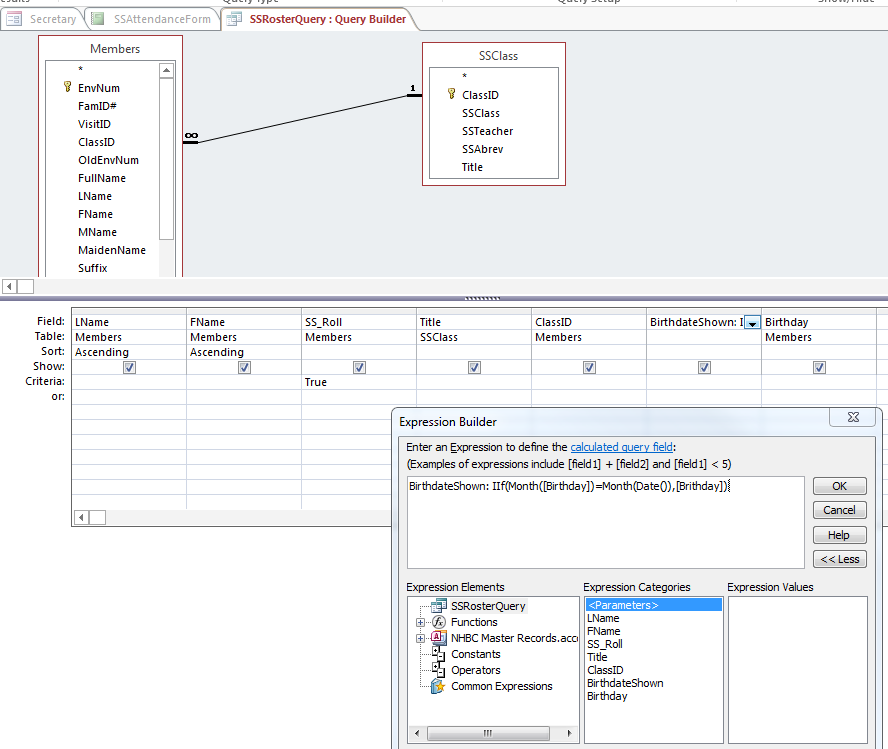Screen dimensions: 888x749
Task: Expand the NHBC Master Records node
Action: (x=421, y=638)
